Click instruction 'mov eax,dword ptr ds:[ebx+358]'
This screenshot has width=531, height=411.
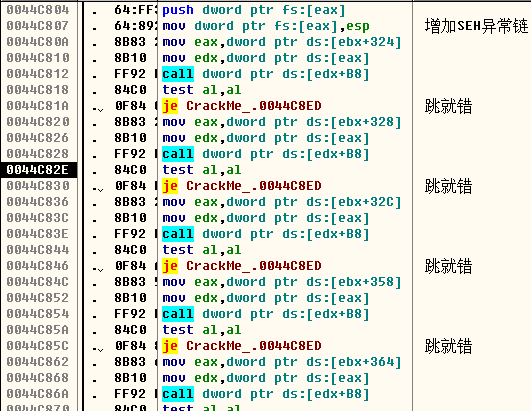[x=282, y=282]
